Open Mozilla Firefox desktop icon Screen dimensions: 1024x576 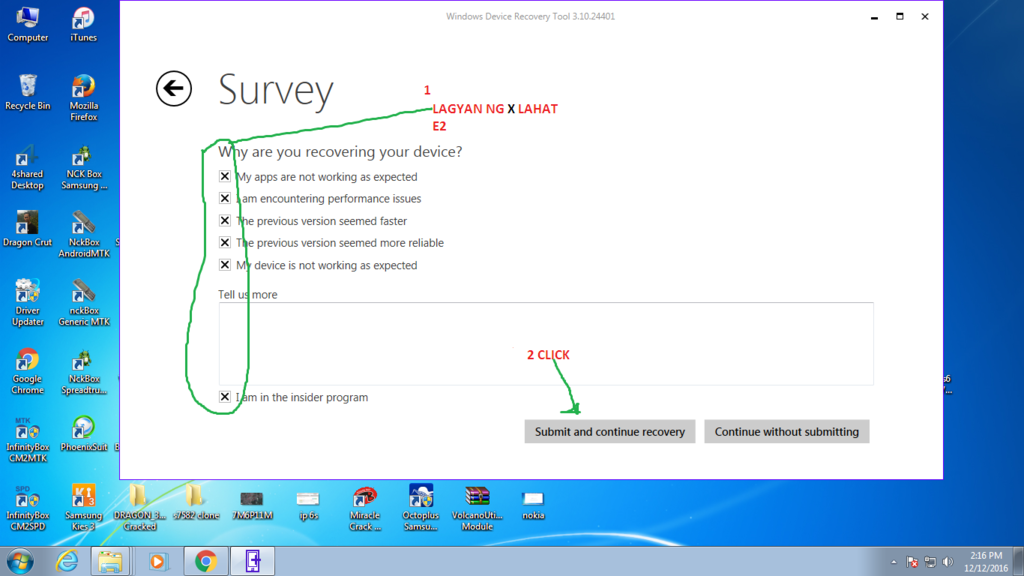[83, 90]
